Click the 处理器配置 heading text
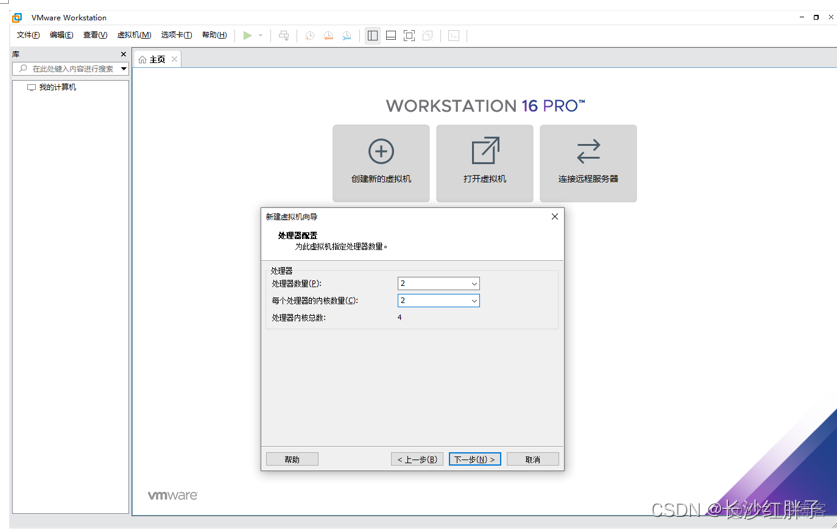This screenshot has width=837, height=529. click(x=297, y=235)
